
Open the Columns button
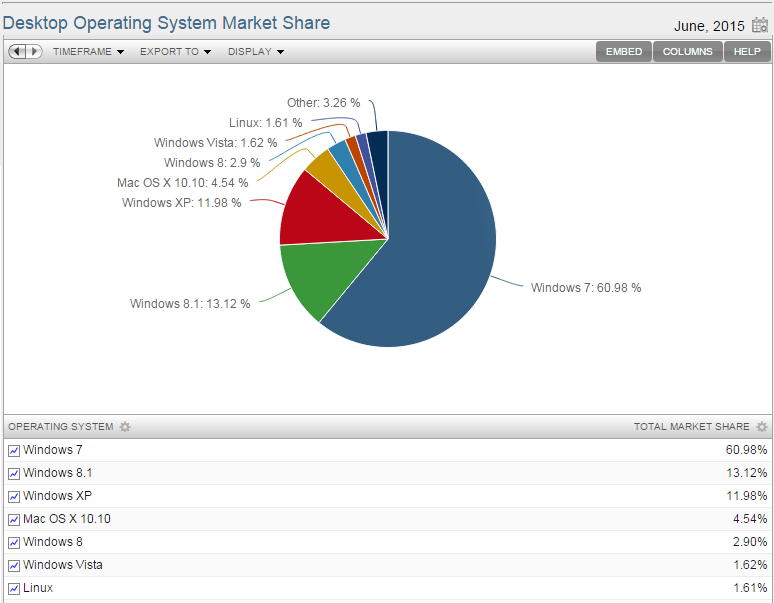(688, 52)
